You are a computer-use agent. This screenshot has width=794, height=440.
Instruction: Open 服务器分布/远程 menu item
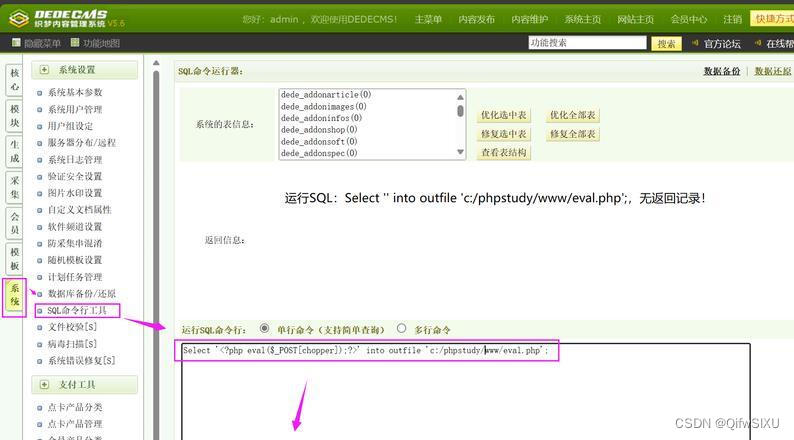tap(82, 143)
